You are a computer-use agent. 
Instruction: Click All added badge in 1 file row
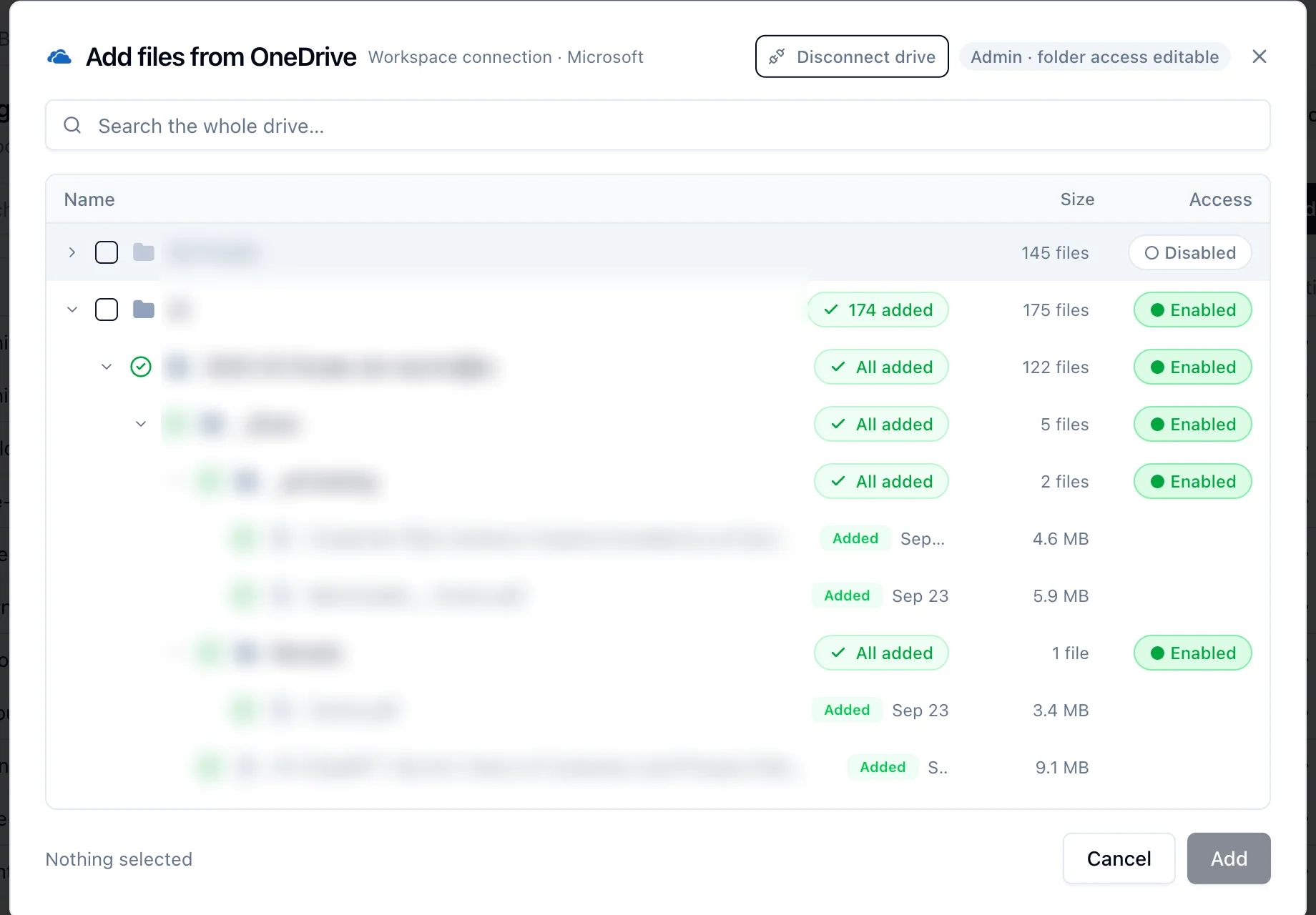tap(881, 653)
